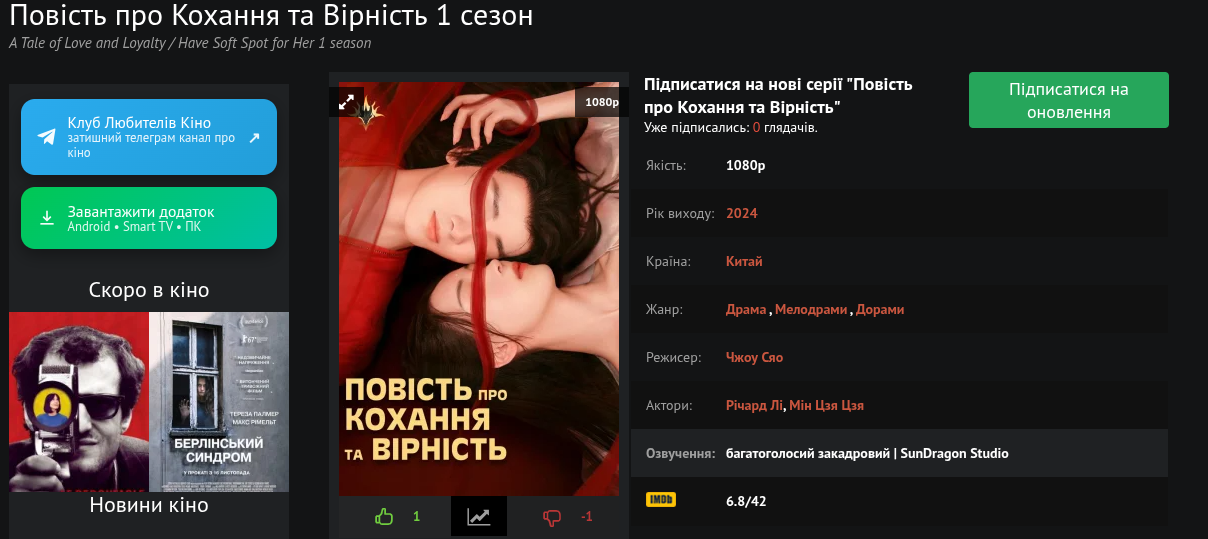Image resolution: width=1208 pixels, height=539 pixels.
Task: Open actor Мін Цзя Цзя link
Action: point(826,405)
